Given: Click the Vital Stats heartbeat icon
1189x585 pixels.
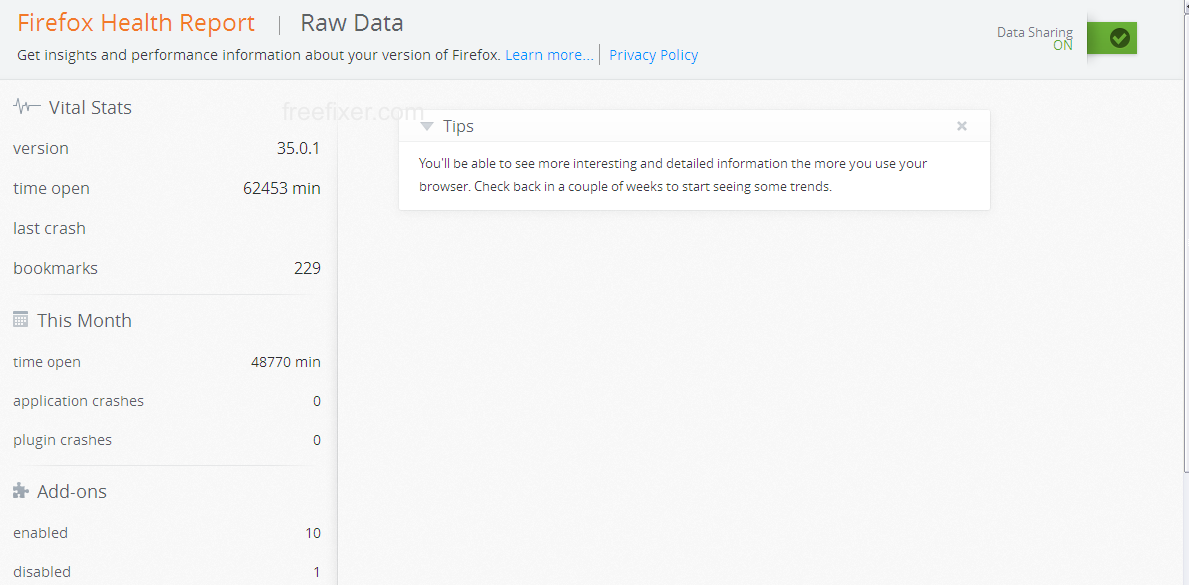Looking at the screenshot, I should tap(27, 106).
